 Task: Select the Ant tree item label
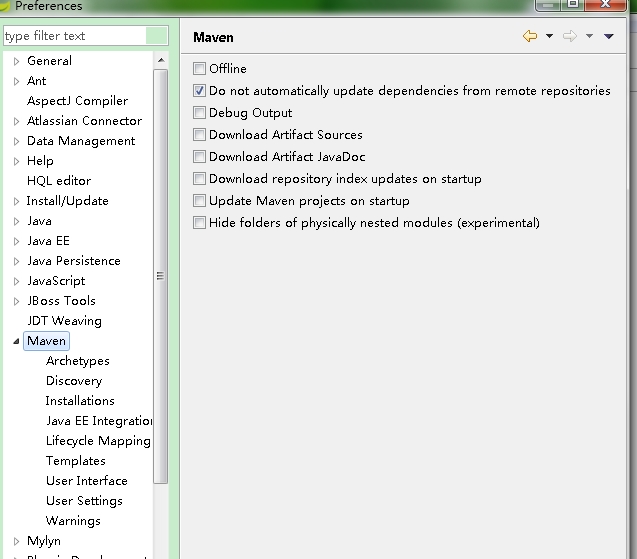[x=37, y=80]
